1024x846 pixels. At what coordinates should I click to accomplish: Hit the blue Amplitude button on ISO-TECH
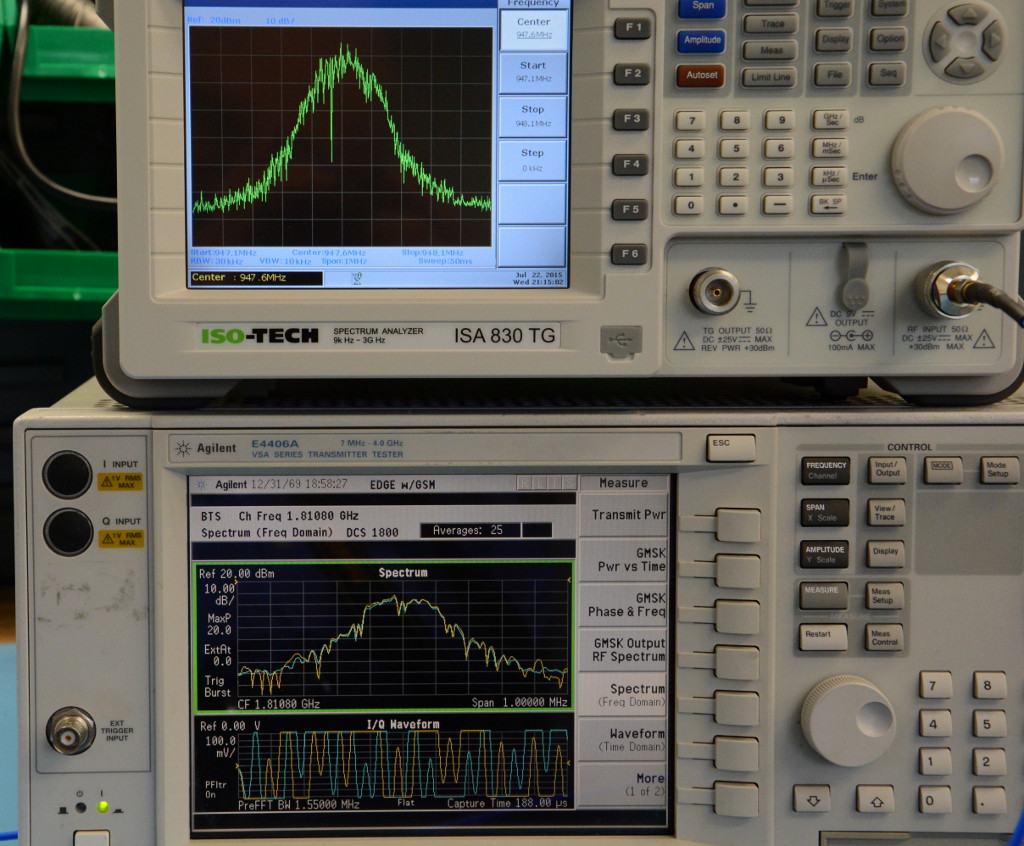point(702,41)
